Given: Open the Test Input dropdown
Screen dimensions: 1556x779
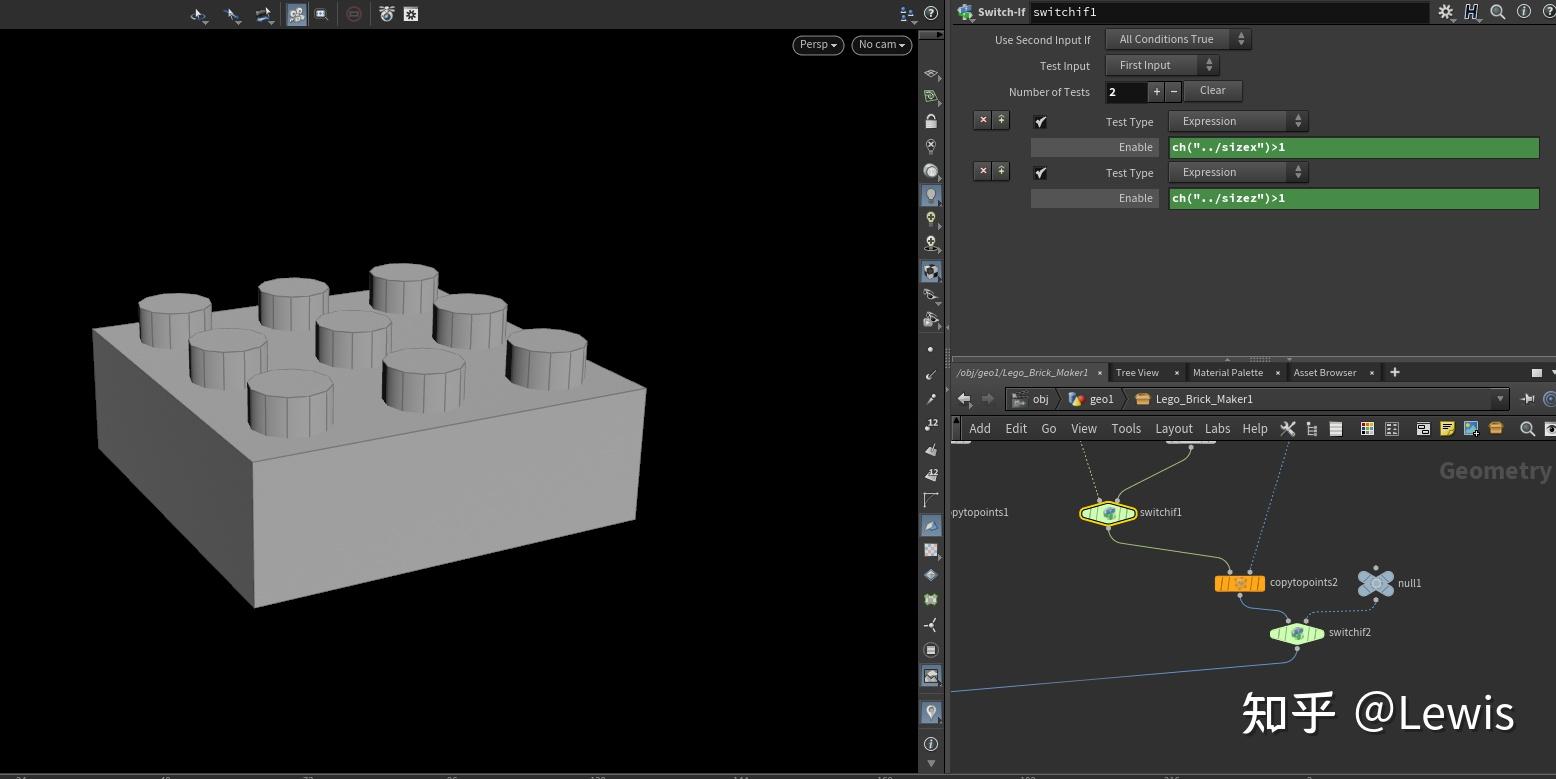Looking at the screenshot, I should point(1160,65).
